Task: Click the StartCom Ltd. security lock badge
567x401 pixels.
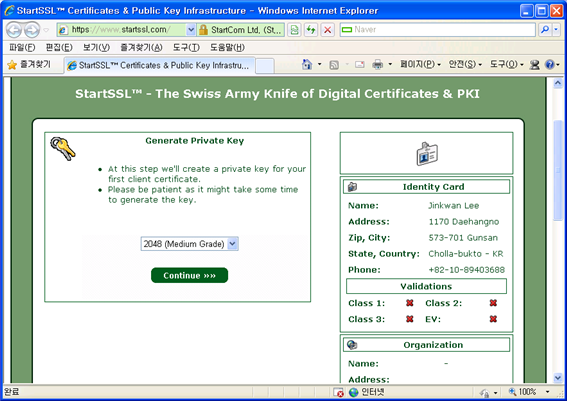Action: click(x=240, y=30)
